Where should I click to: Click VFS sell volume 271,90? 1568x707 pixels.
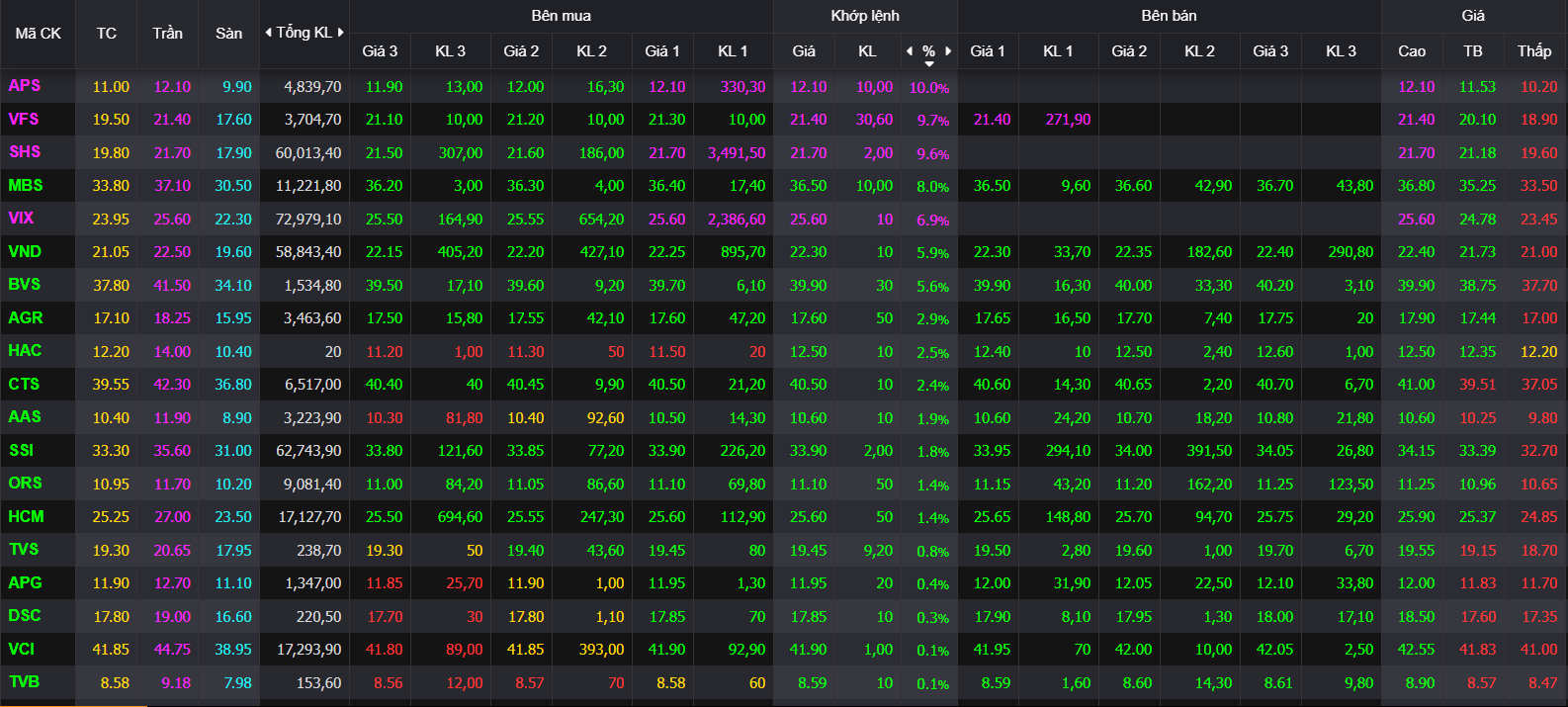(1069, 120)
